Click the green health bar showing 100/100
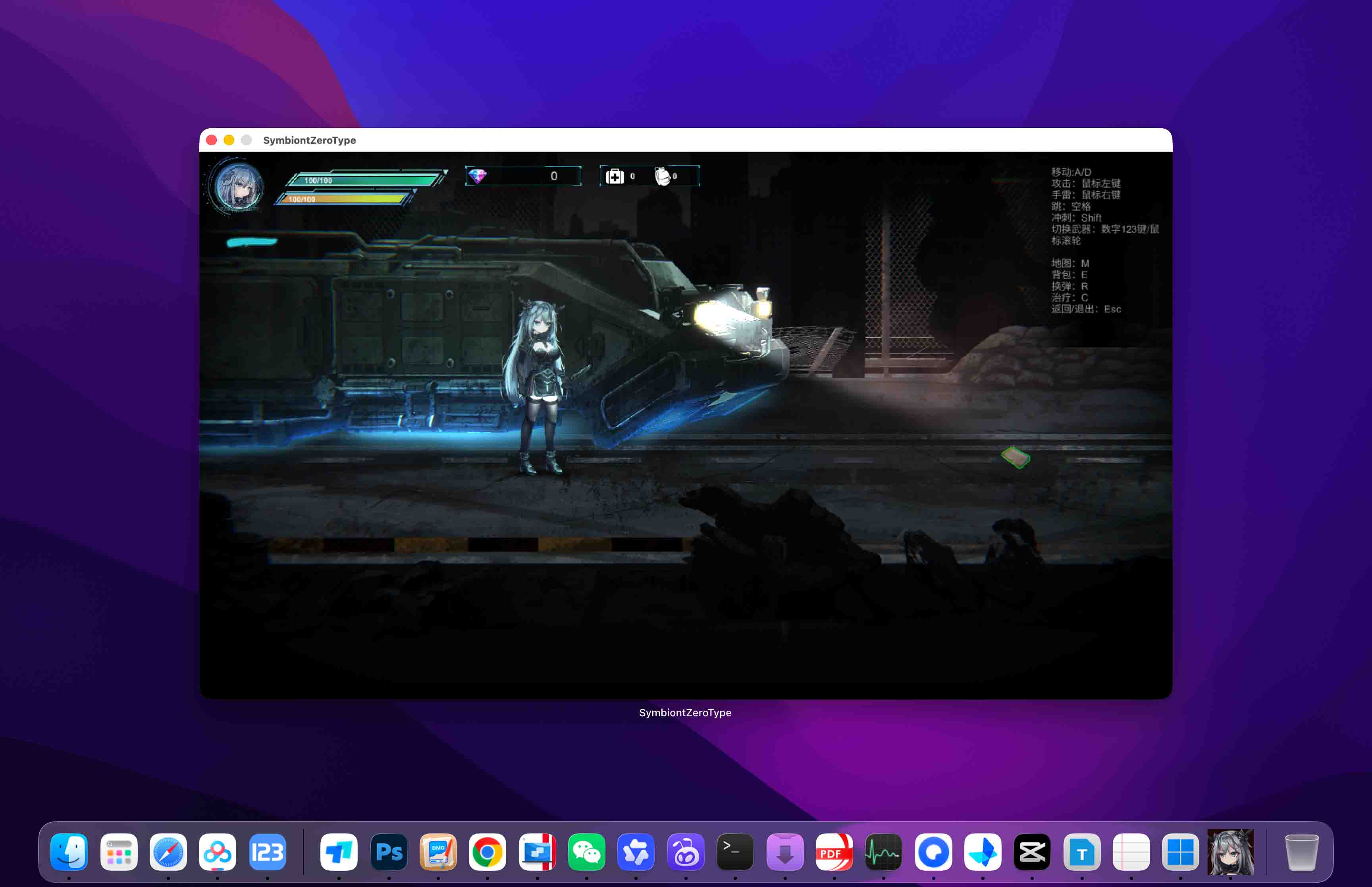 point(366,180)
